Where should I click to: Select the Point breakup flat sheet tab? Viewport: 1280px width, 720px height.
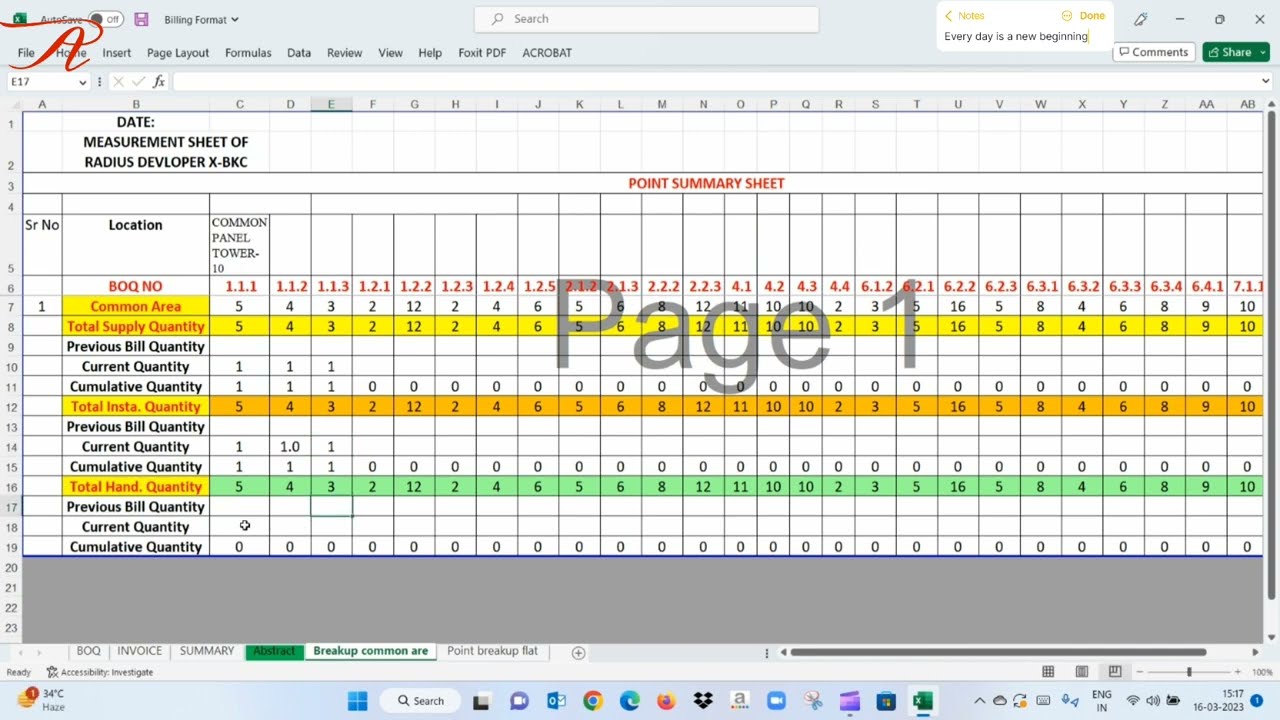pos(492,651)
